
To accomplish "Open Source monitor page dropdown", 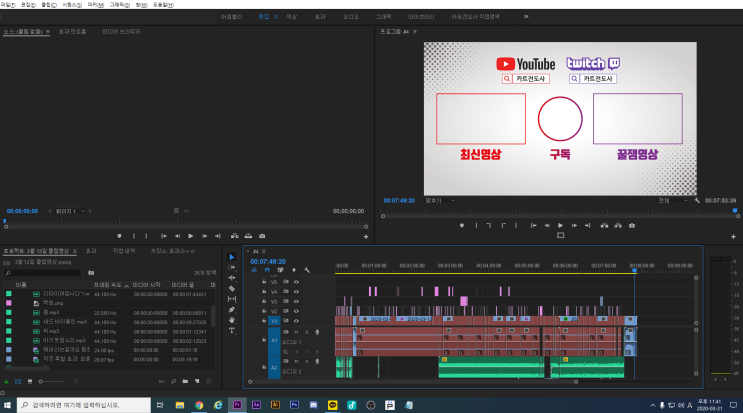I will (x=70, y=211).
